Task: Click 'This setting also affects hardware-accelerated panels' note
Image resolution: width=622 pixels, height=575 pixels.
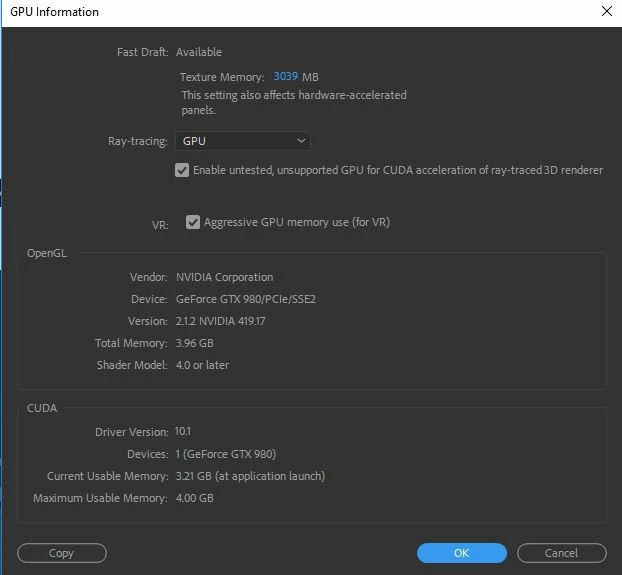Action: click(294, 102)
